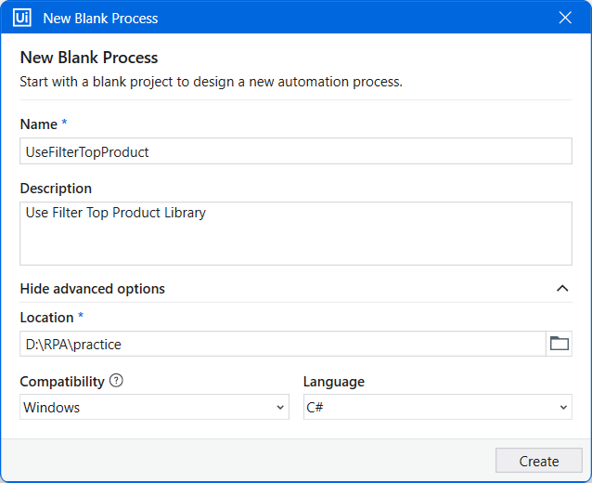This screenshot has height=483, width=592.
Task: Focus the Location path field
Action: pos(283,344)
